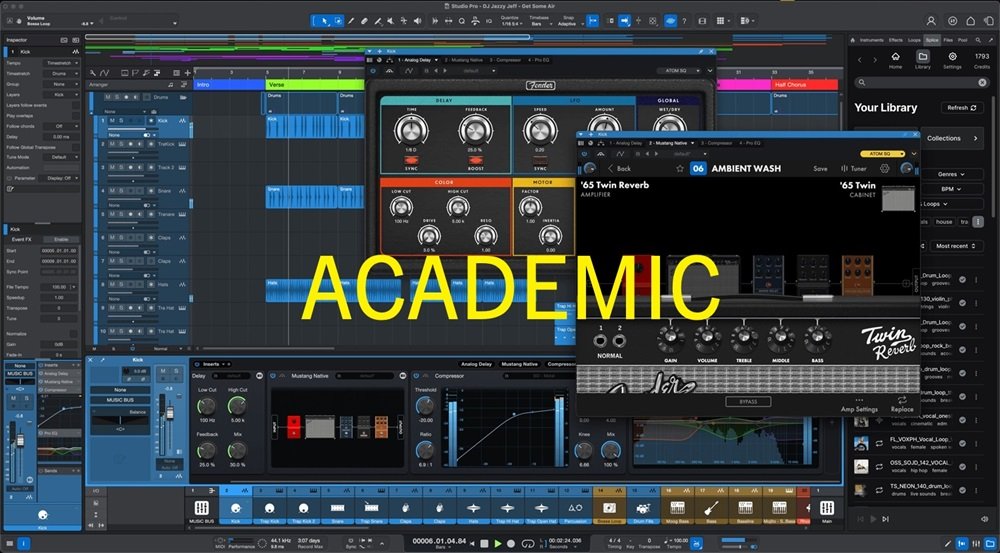Toggle the delay SYNC switch

(410, 158)
